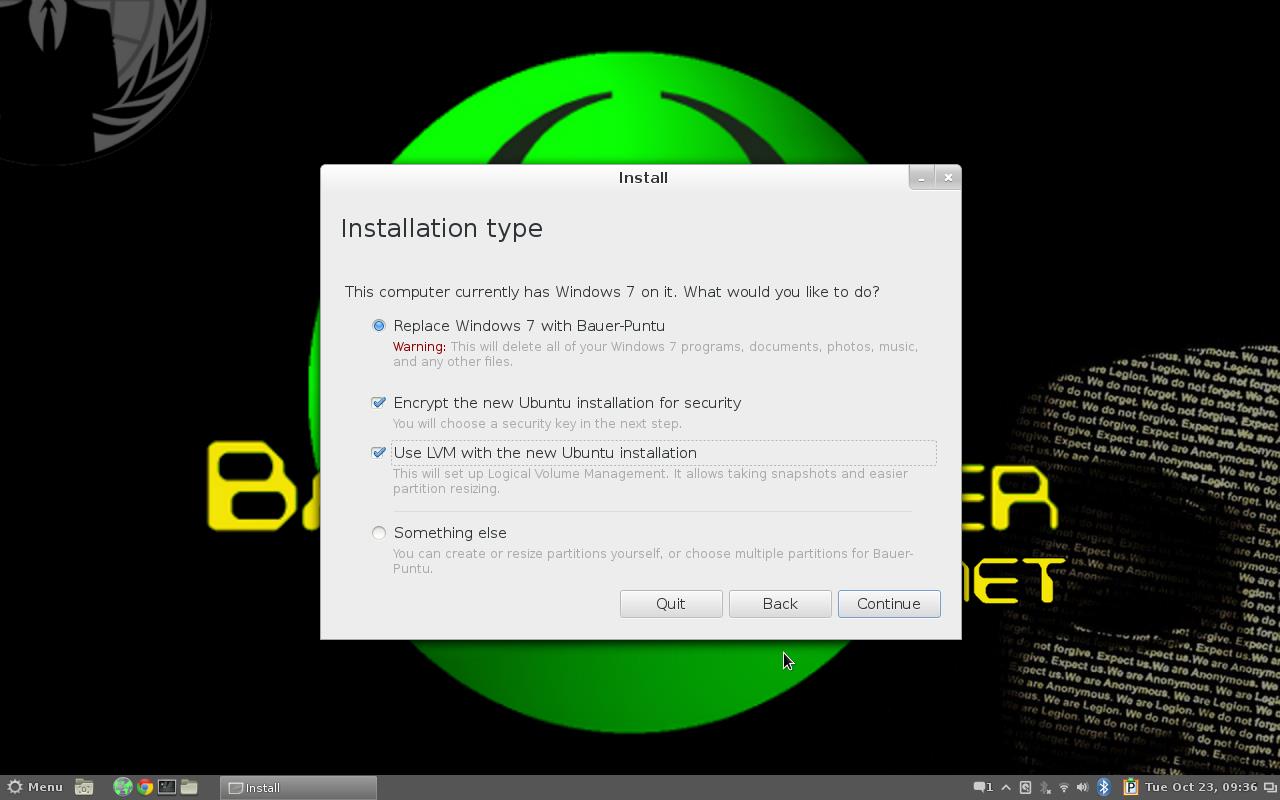Uncheck Encrypt the new Ubuntu installation

(x=379, y=403)
